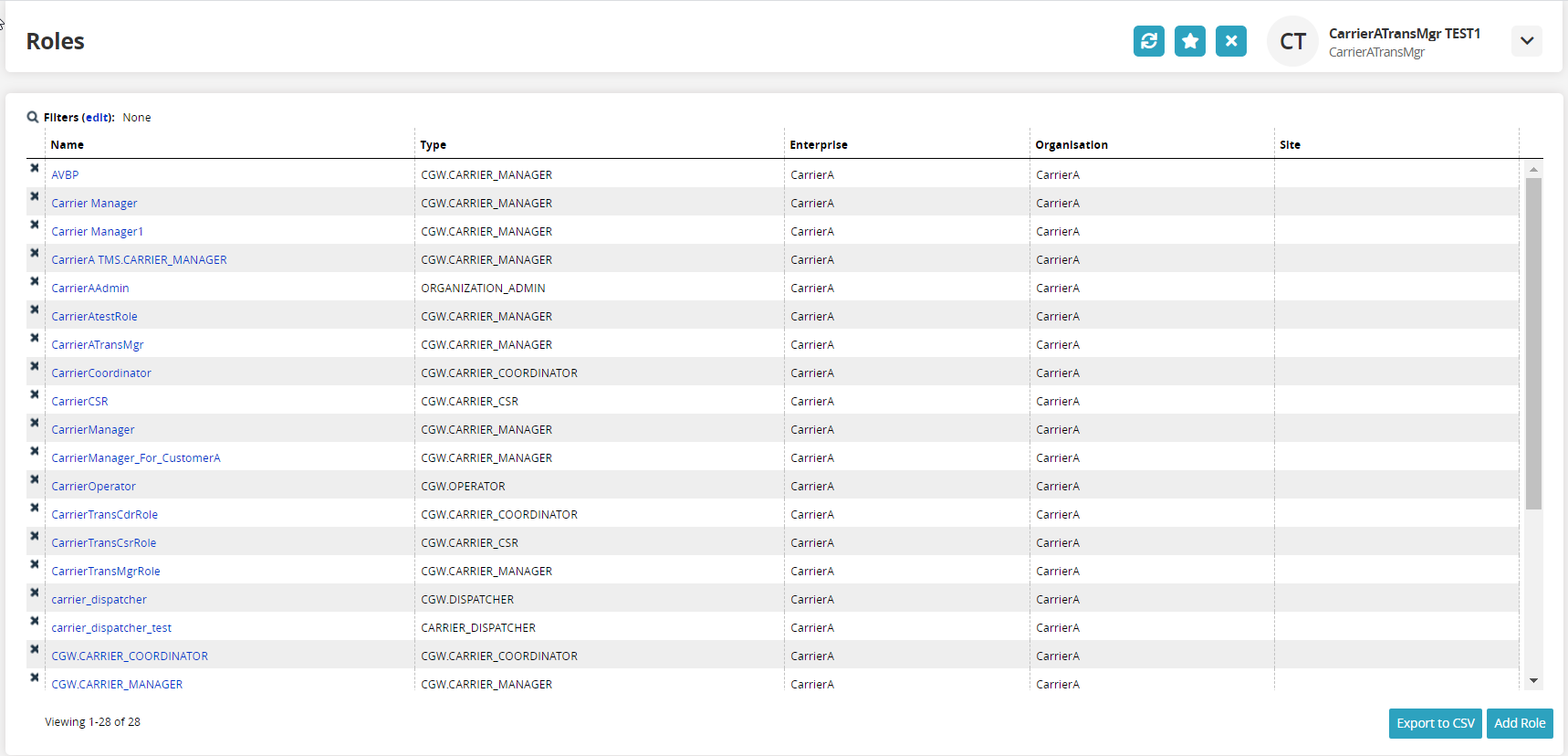The width and height of the screenshot is (1568, 756).
Task: Delete the AVBP role with X icon
Action: pyautogui.click(x=35, y=168)
